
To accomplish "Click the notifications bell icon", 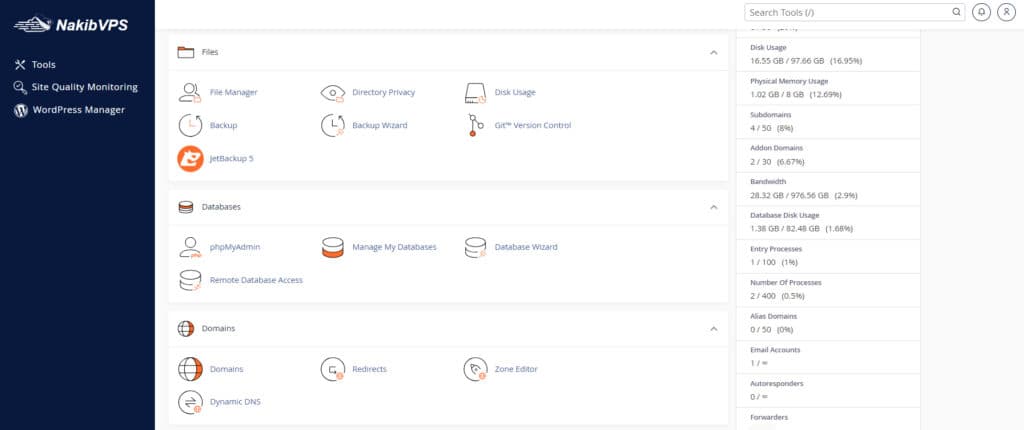I will tap(982, 12).
